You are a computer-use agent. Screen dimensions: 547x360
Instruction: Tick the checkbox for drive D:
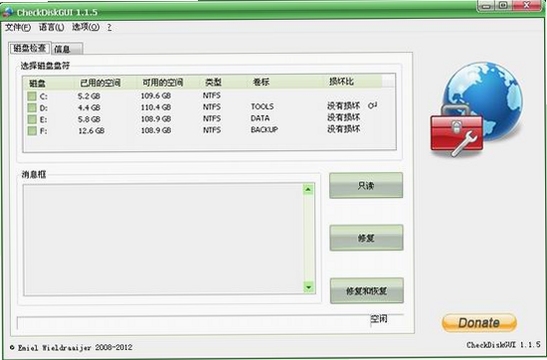point(32,107)
